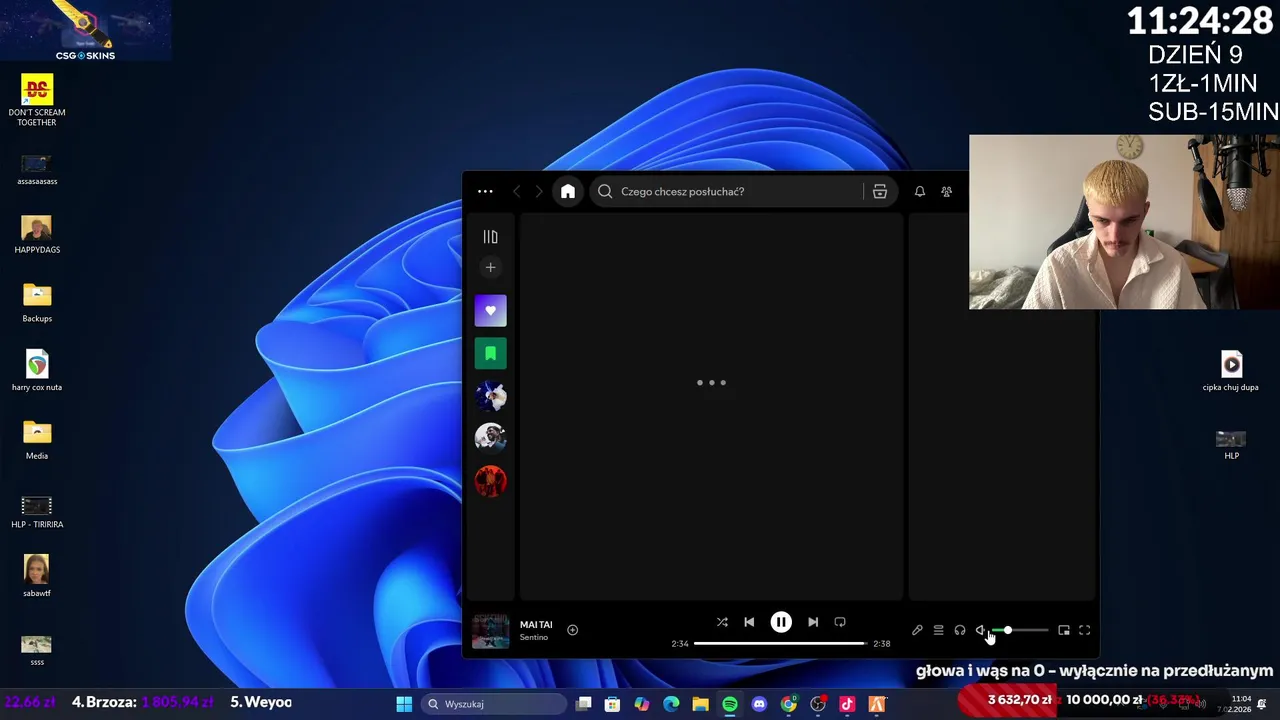Open TikTok app from taskbar
Viewport: 1280px width, 720px height.
[x=847, y=704]
